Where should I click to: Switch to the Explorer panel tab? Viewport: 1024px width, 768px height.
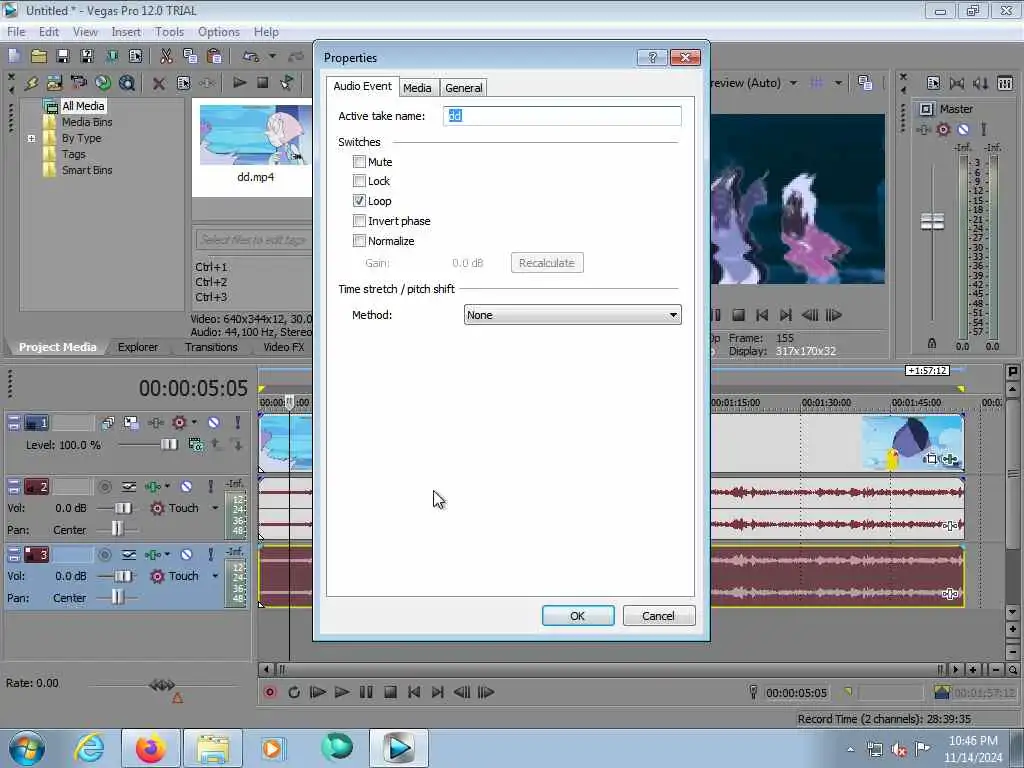point(138,347)
